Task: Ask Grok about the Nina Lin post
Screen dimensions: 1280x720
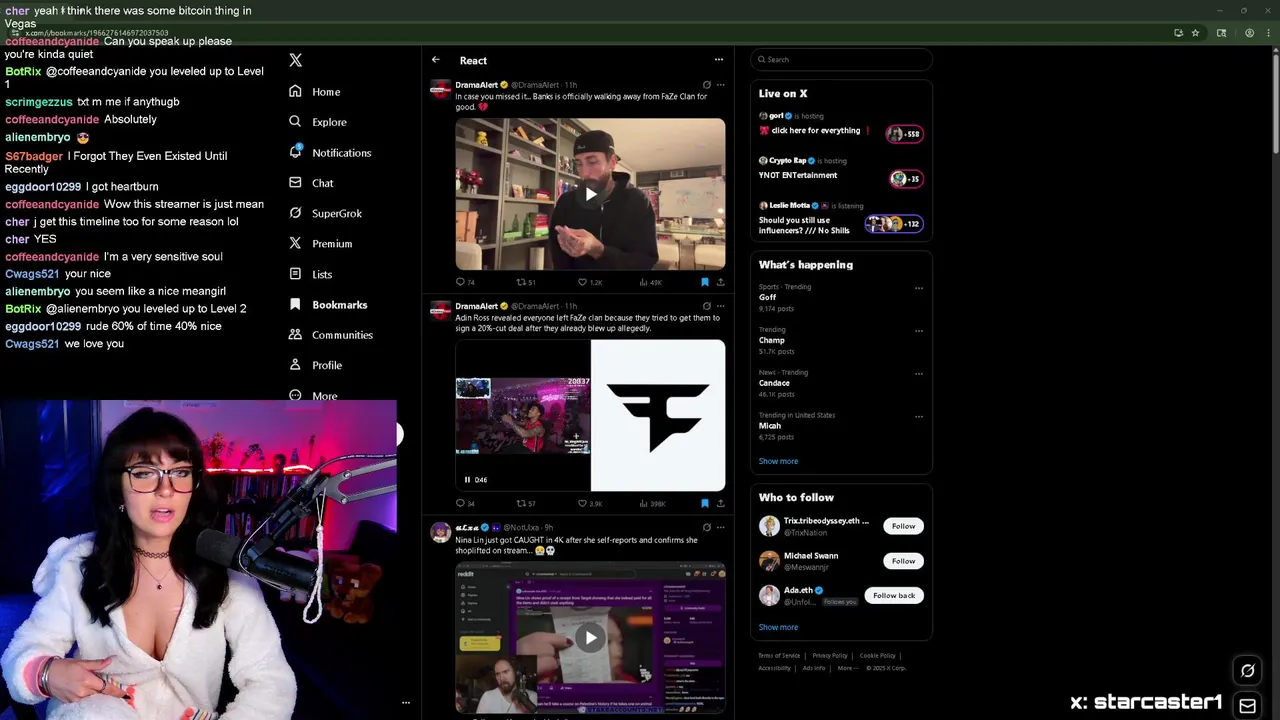Action: (x=706, y=527)
